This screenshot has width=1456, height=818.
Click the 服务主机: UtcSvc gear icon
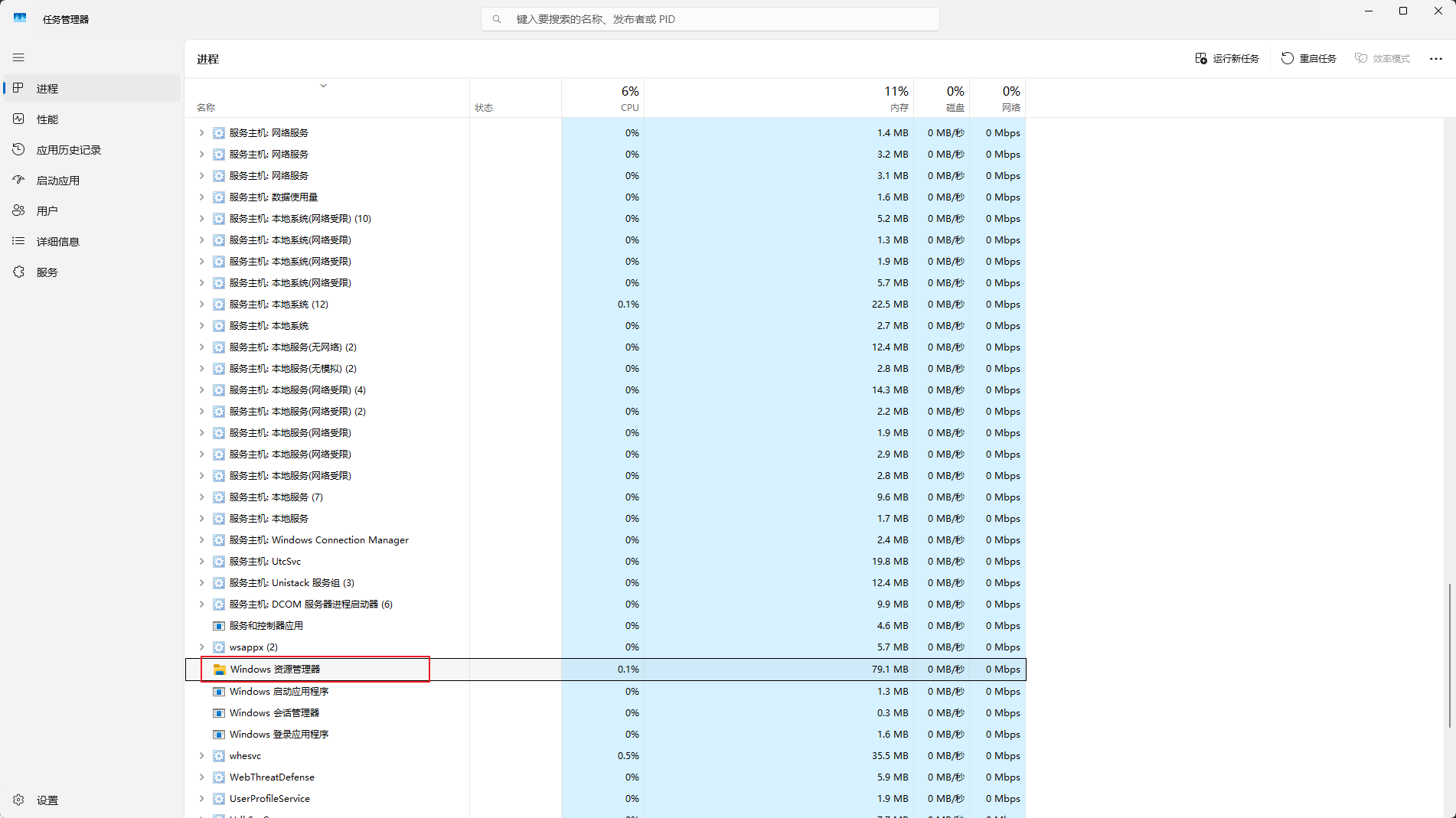pos(219,562)
